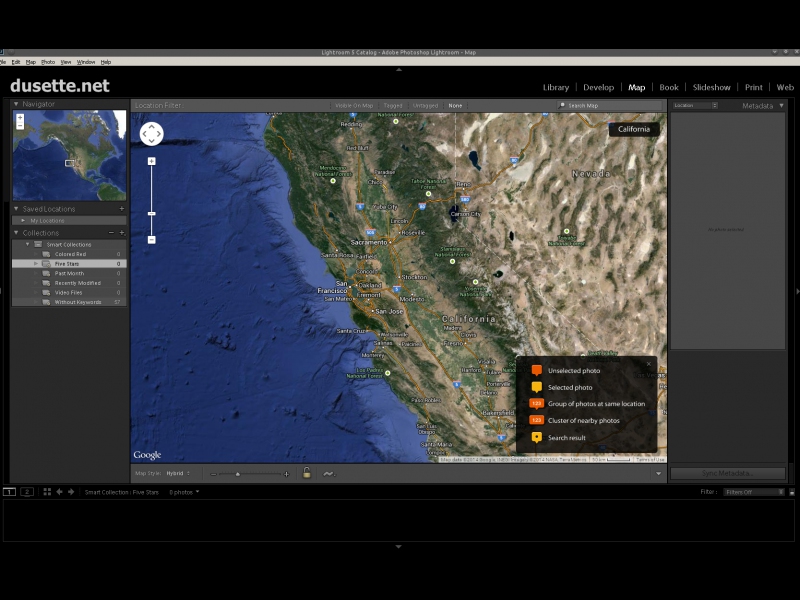This screenshot has height=600, width=800.
Task: Switch to the Book module
Action: [x=669, y=87]
